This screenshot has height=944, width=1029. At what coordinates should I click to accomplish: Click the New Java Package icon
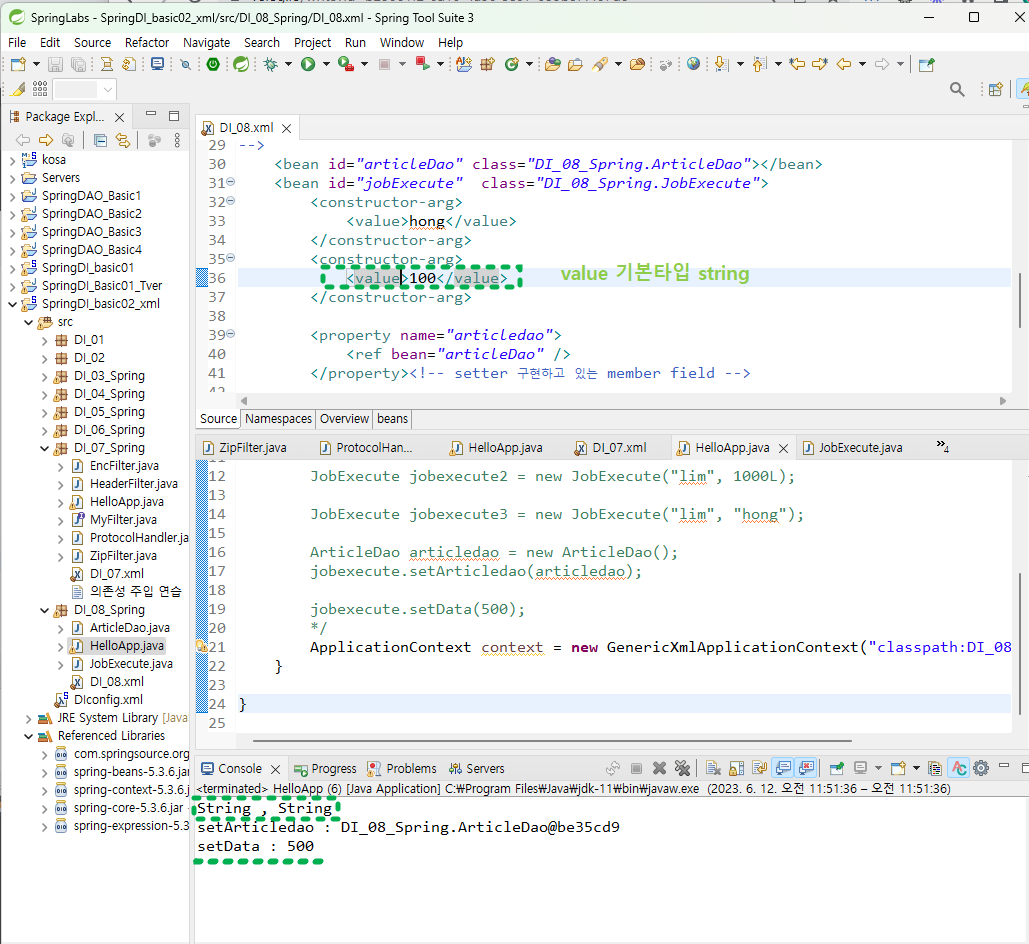[488, 64]
